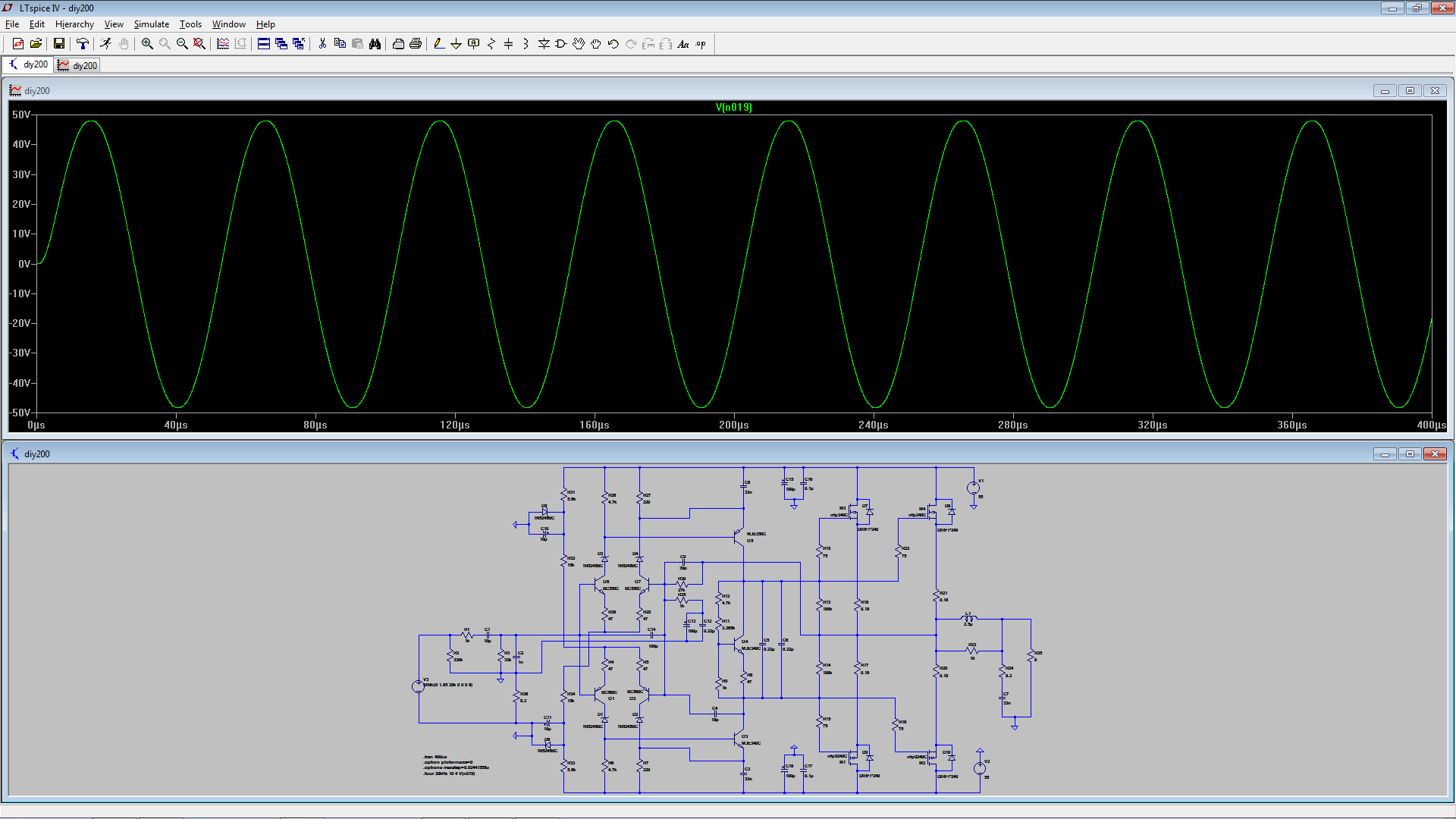Place an Inductor component

[x=526, y=44]
